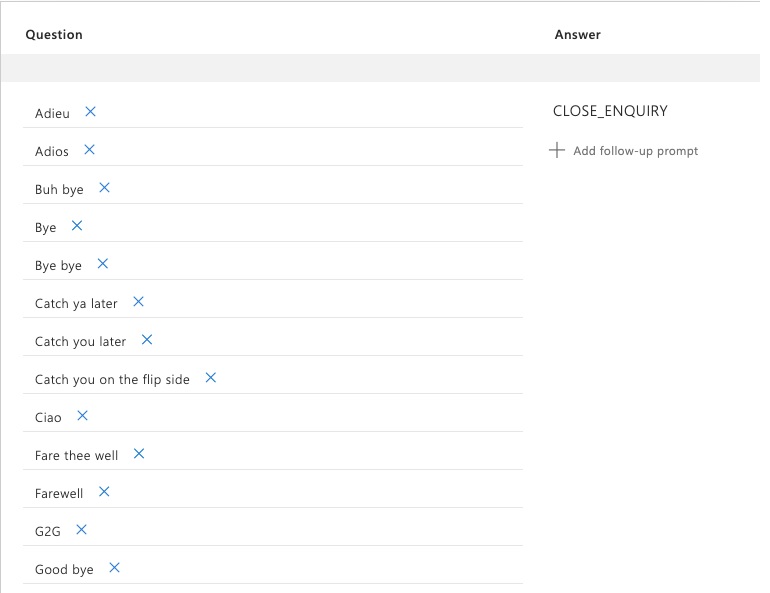The height and width of the screenshot is (593, 770).
Task: Delete the 'Bye' question entry
Action: [x=76, y=226]
